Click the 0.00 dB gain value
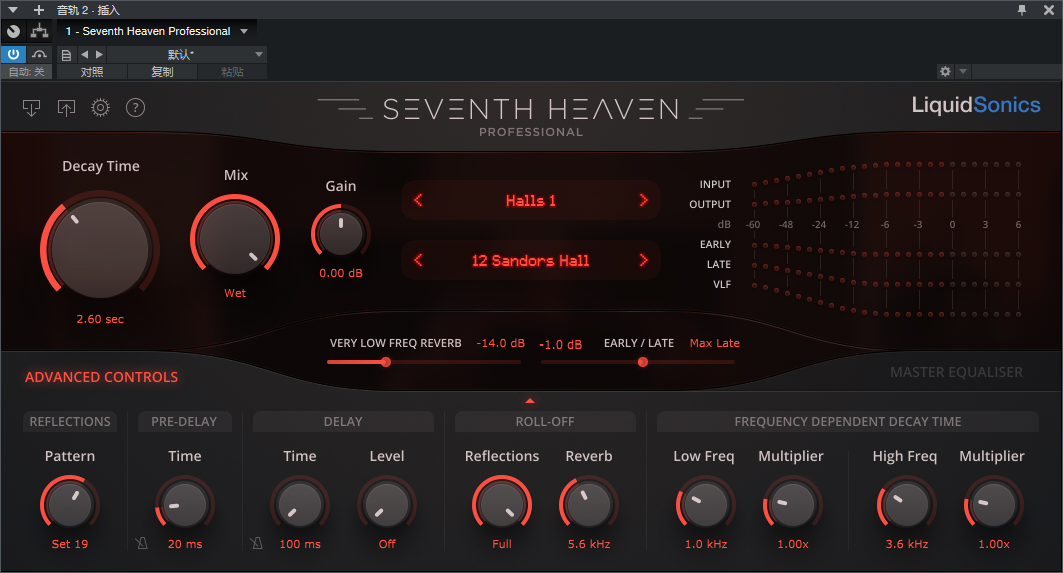 [341, 273]
